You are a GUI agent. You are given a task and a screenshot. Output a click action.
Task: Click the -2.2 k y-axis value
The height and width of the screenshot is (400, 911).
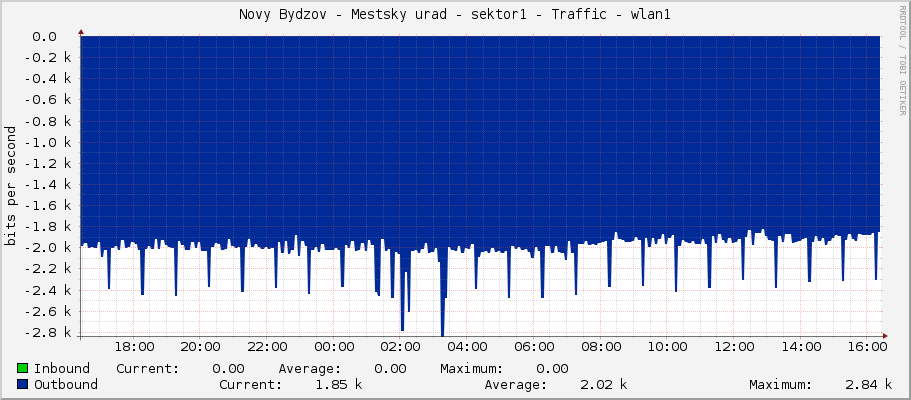[x=49, y=270]
